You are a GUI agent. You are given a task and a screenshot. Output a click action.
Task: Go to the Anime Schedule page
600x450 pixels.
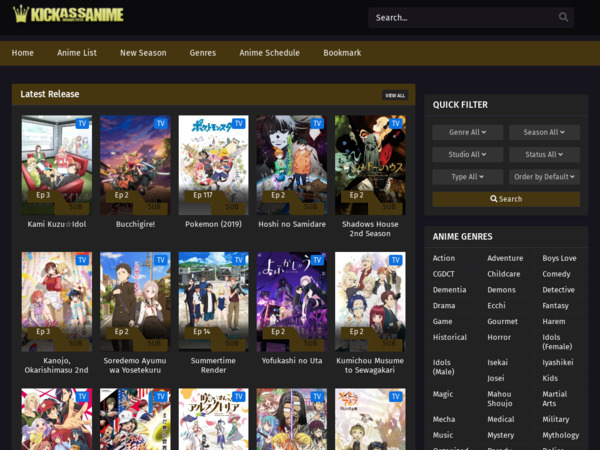pos(269,53)
